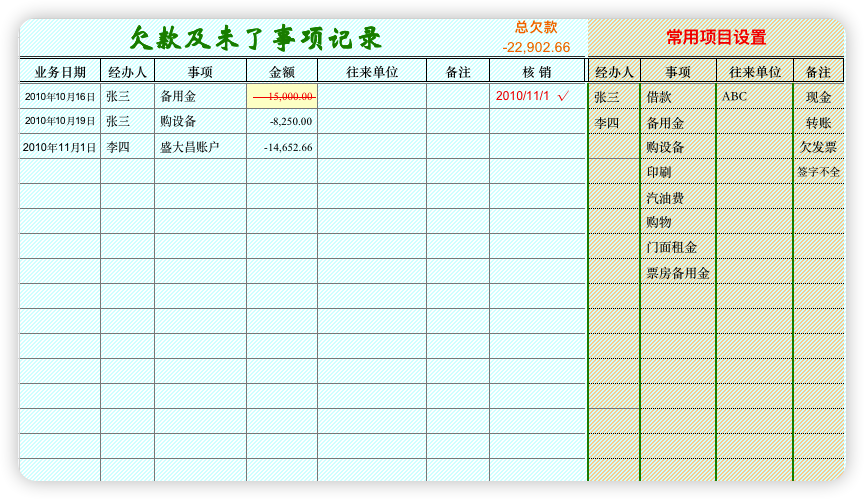
Task: Select 张三 in the settings 经办人 column
Action: coord(614,97)
